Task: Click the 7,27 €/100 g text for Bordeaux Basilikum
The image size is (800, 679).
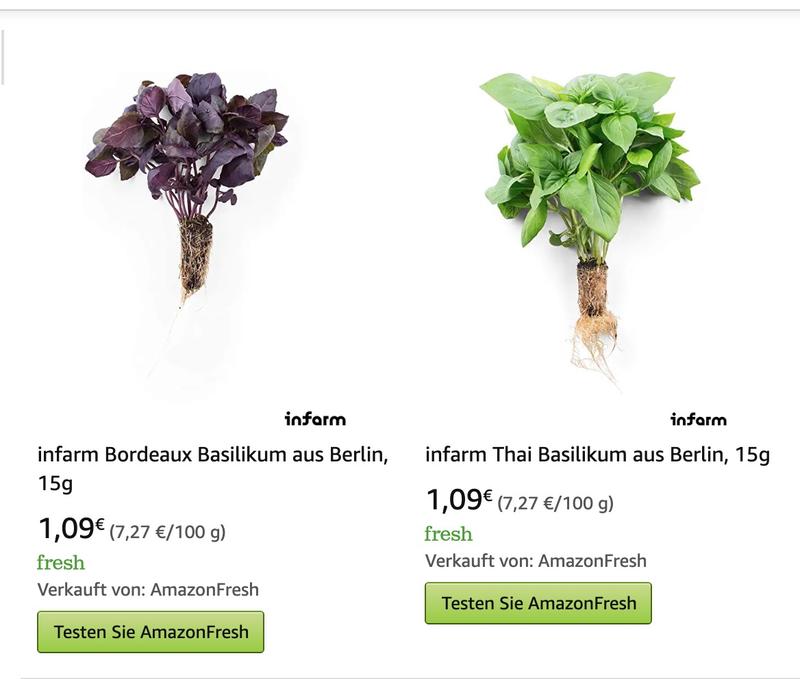Action: tap(167, 532)
